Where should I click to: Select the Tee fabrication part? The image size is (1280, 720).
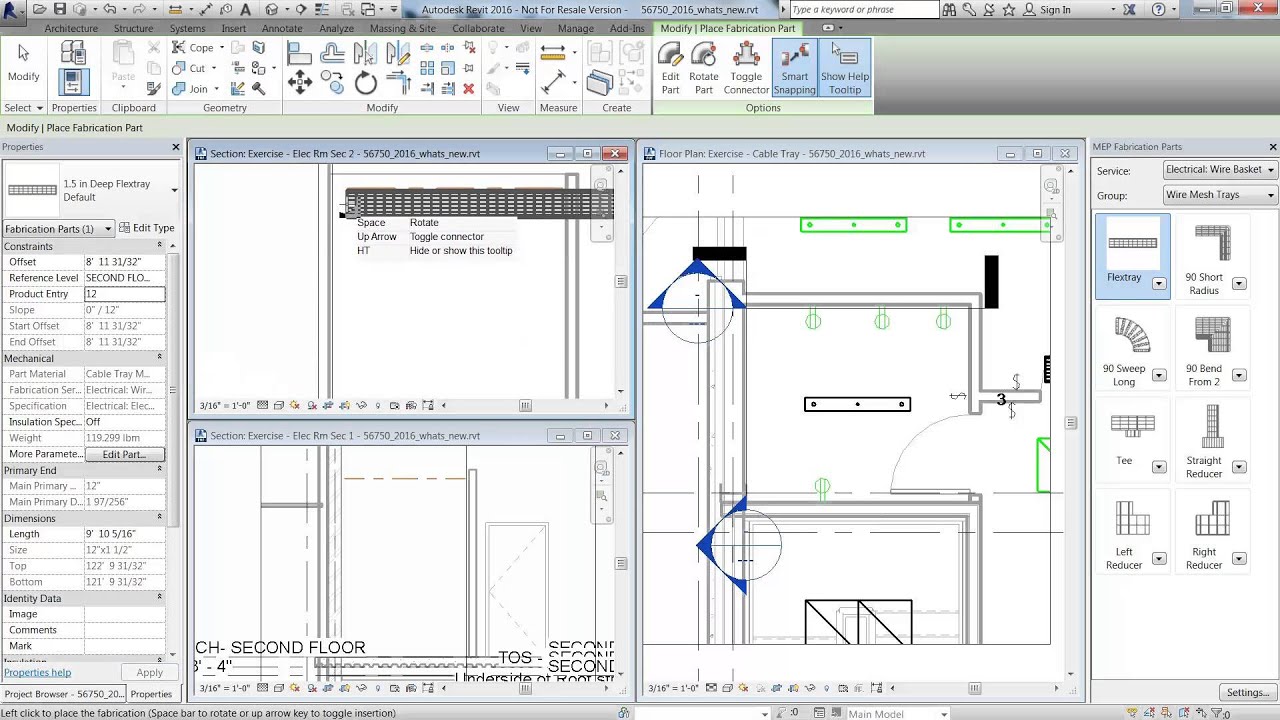(x=1132, y=440)
